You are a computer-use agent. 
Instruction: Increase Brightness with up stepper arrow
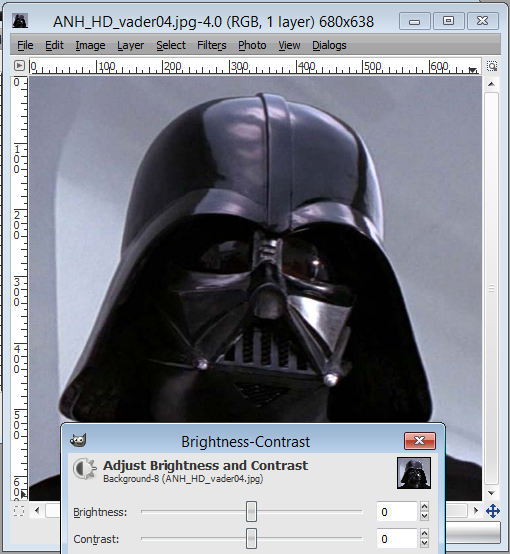424,507
